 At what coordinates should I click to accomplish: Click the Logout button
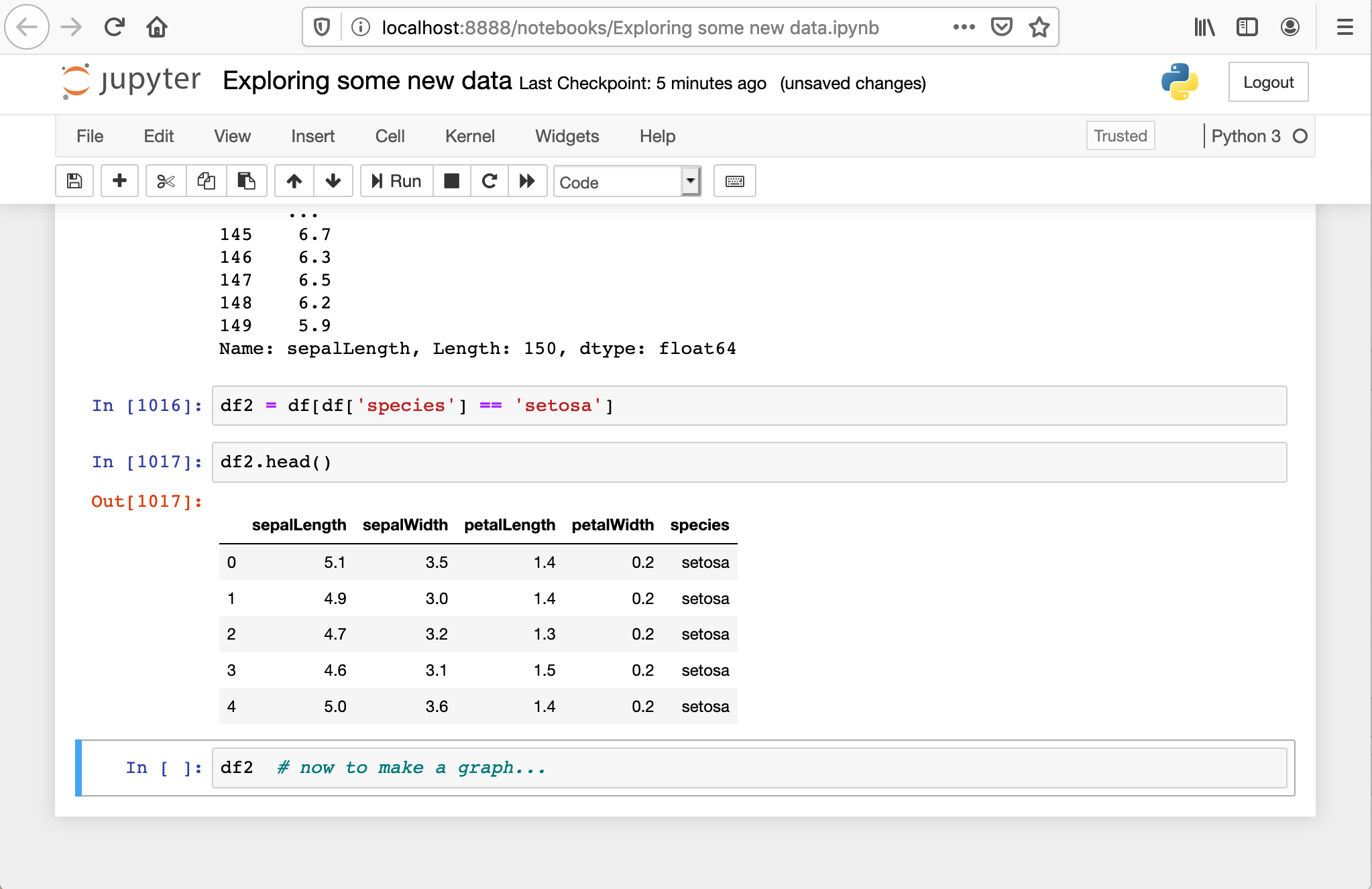[1267, 82]
